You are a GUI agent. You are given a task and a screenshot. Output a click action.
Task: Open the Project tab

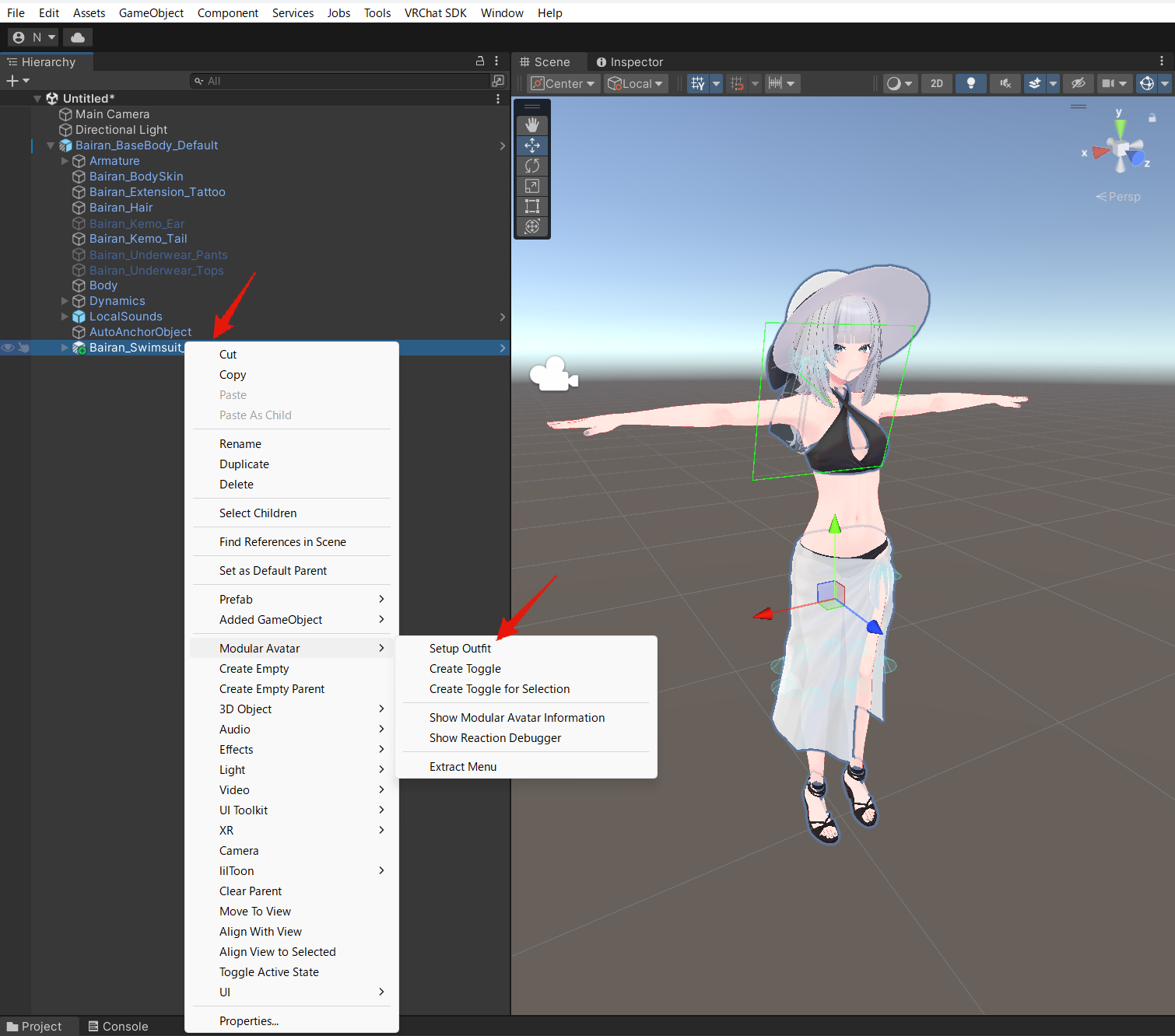(x=34, y=1027)
